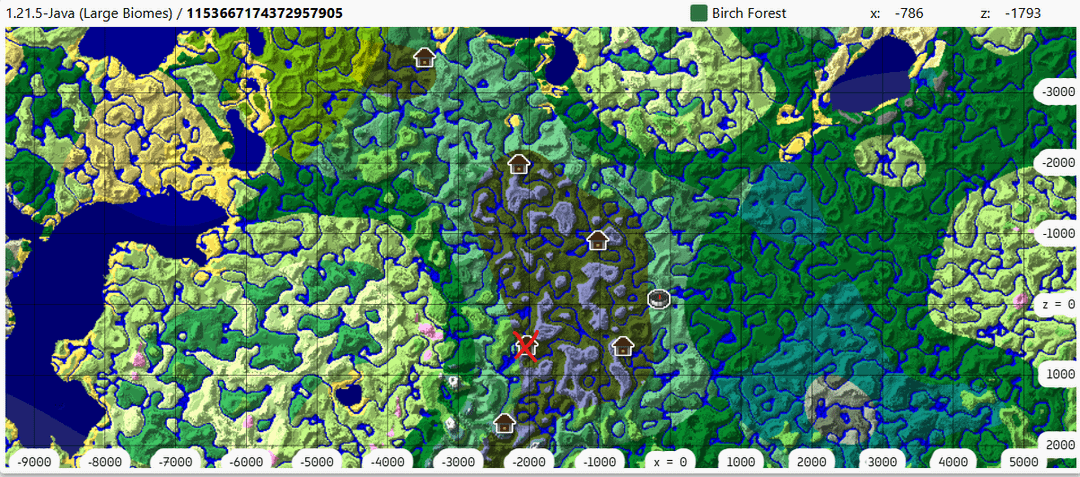1080x477 pixels.
Task: Select the house marker directly right of the red X
Action: 622,347
